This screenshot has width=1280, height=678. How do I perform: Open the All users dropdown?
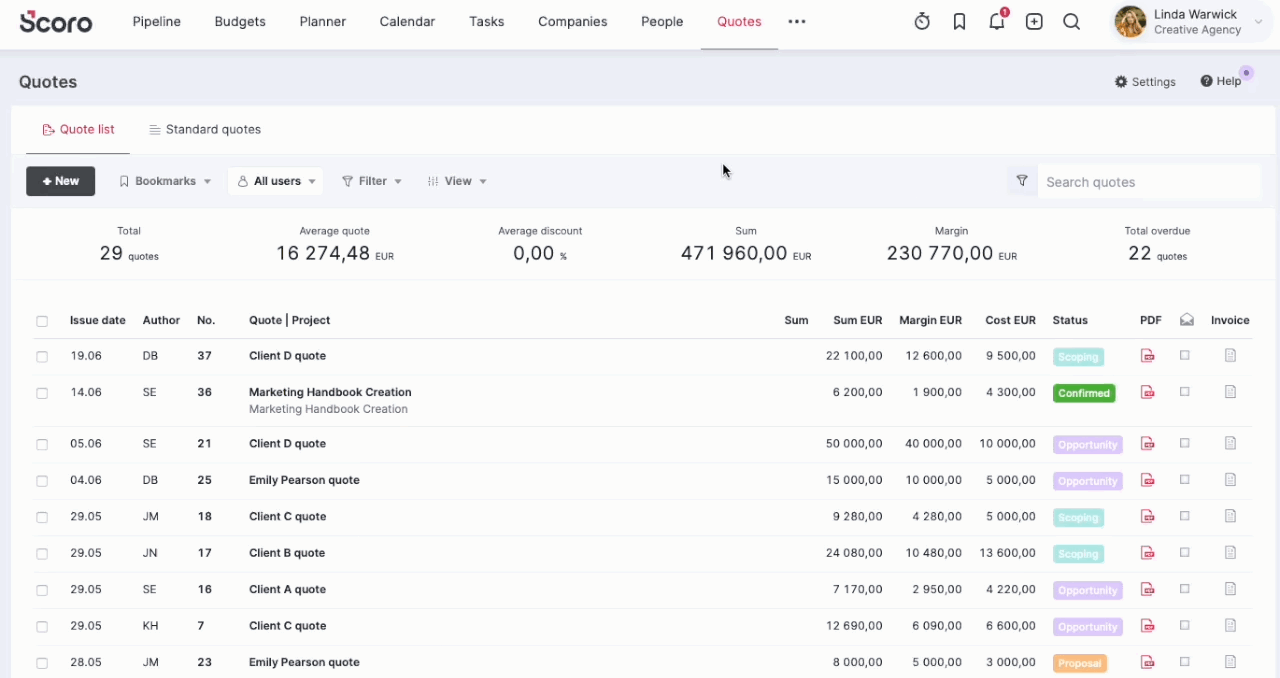(276, 181)
